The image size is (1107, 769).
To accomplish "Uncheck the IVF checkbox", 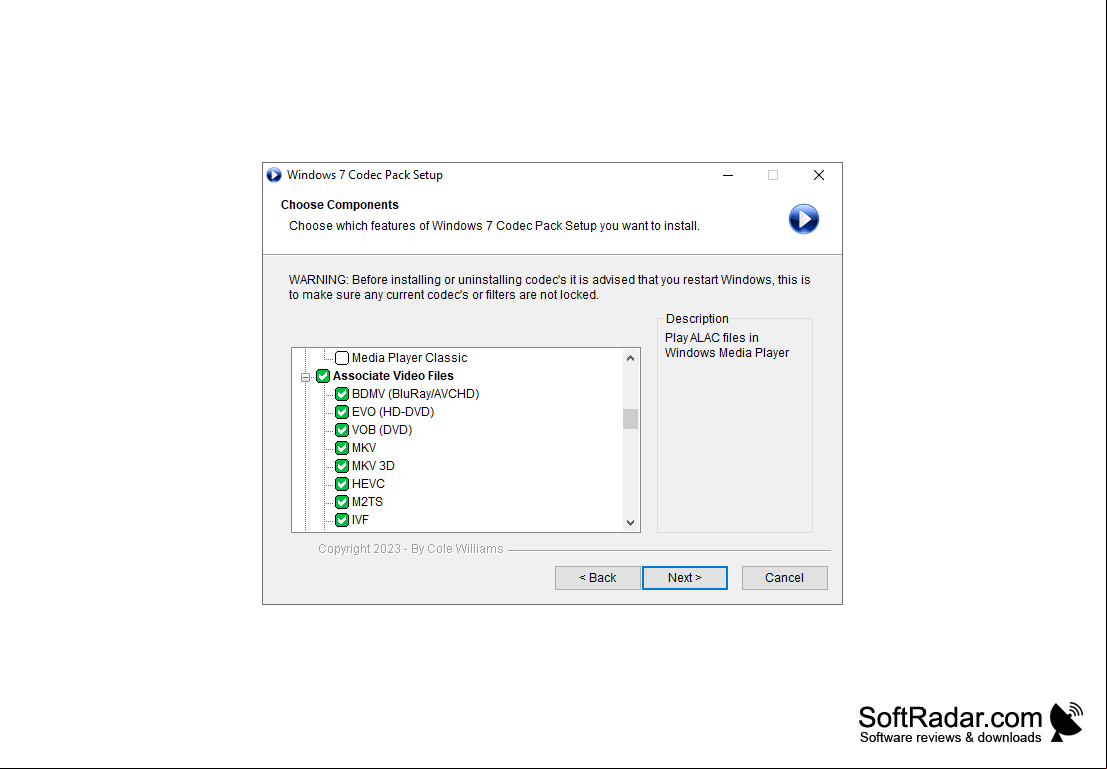I will tap(342, 520).
